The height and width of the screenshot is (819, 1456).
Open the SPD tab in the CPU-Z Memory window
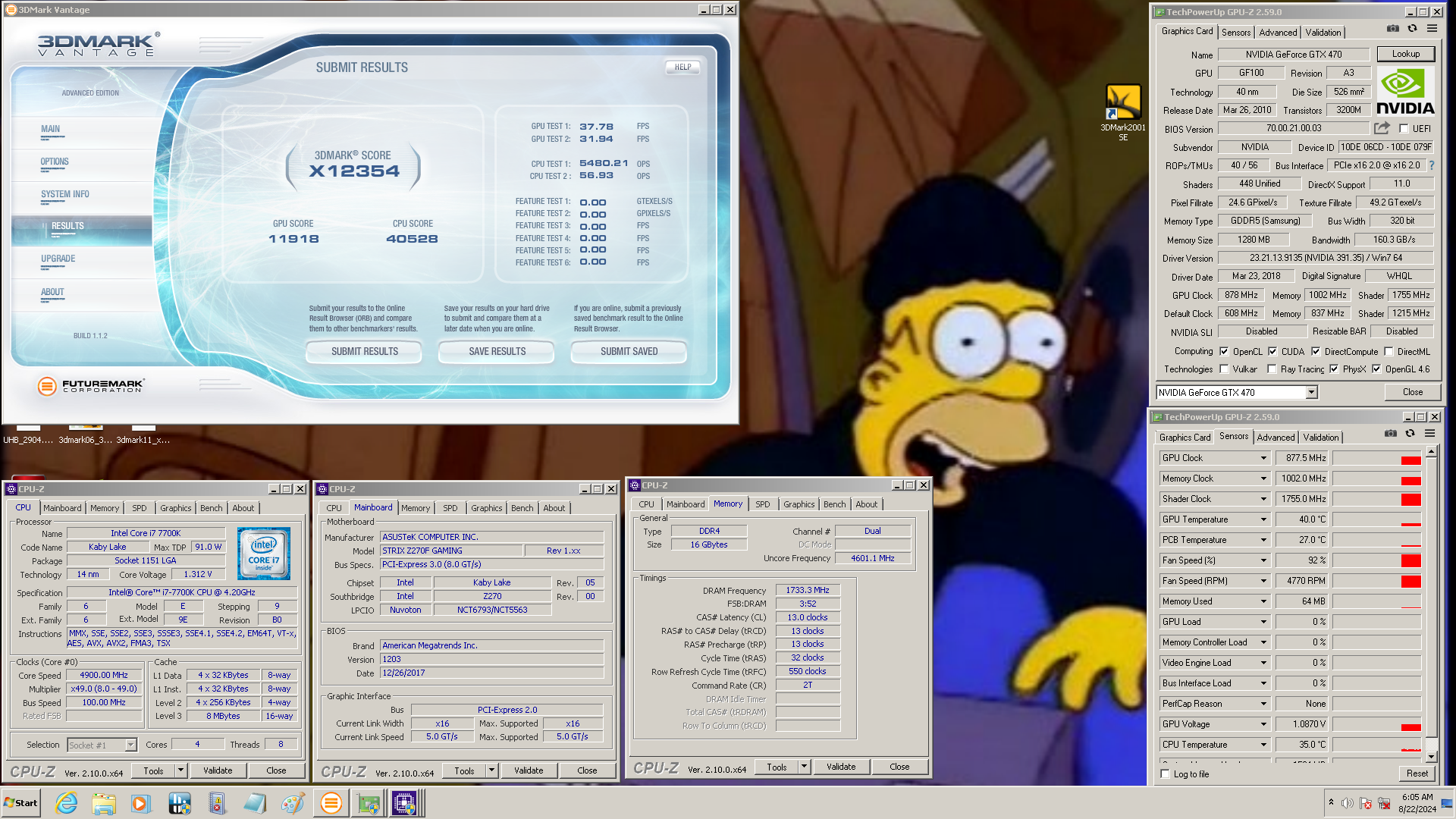point(762,504)
